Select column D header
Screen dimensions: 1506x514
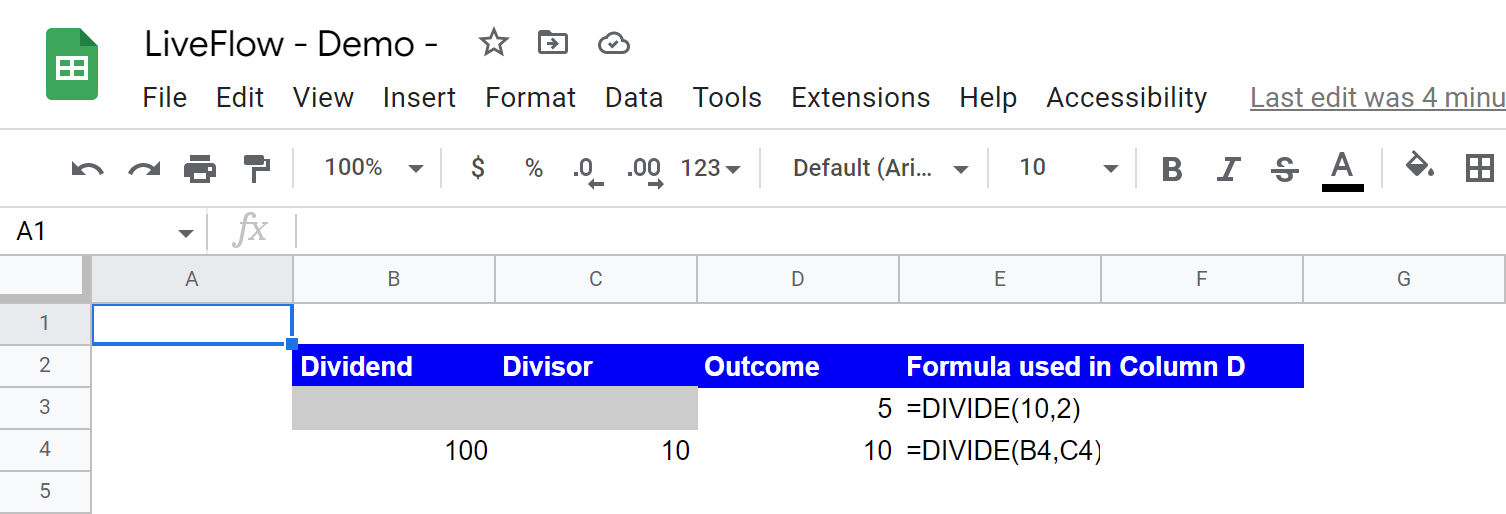pyautogui.click(x=798, y=279)
